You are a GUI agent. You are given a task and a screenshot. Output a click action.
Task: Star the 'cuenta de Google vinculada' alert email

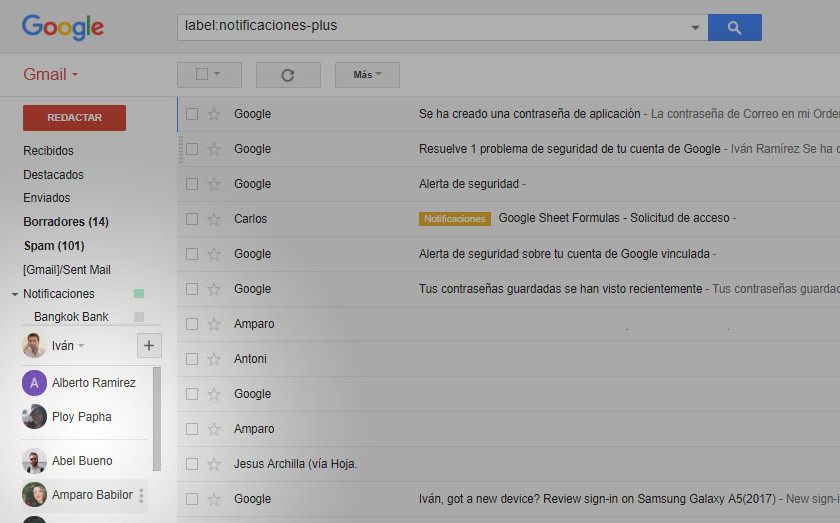[214, 254]
